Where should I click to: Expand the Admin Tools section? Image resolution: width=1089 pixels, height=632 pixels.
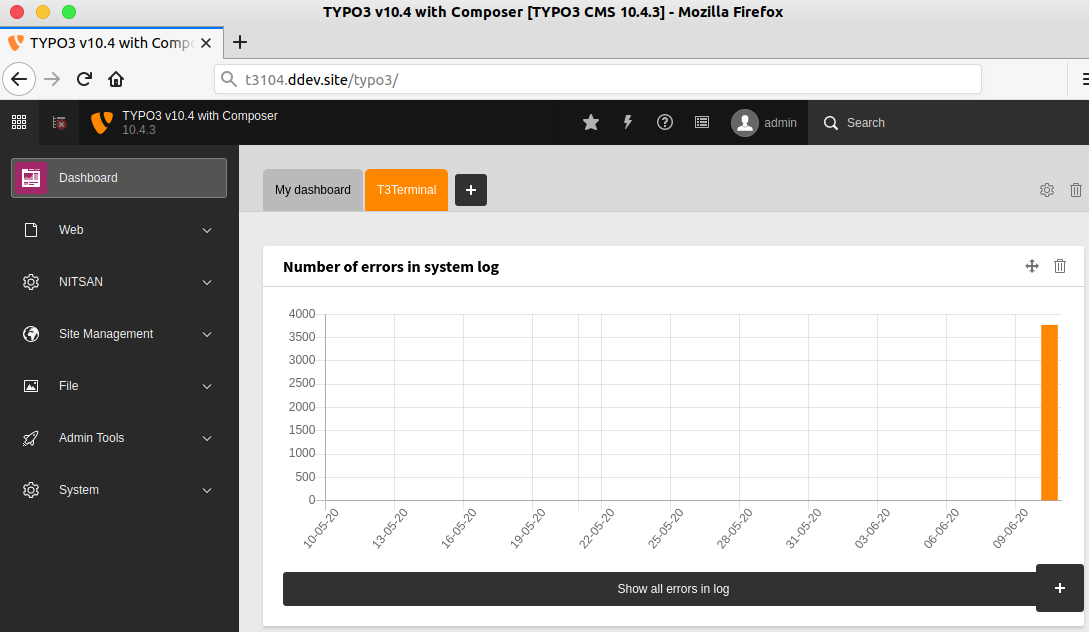[x=118, y=437]
